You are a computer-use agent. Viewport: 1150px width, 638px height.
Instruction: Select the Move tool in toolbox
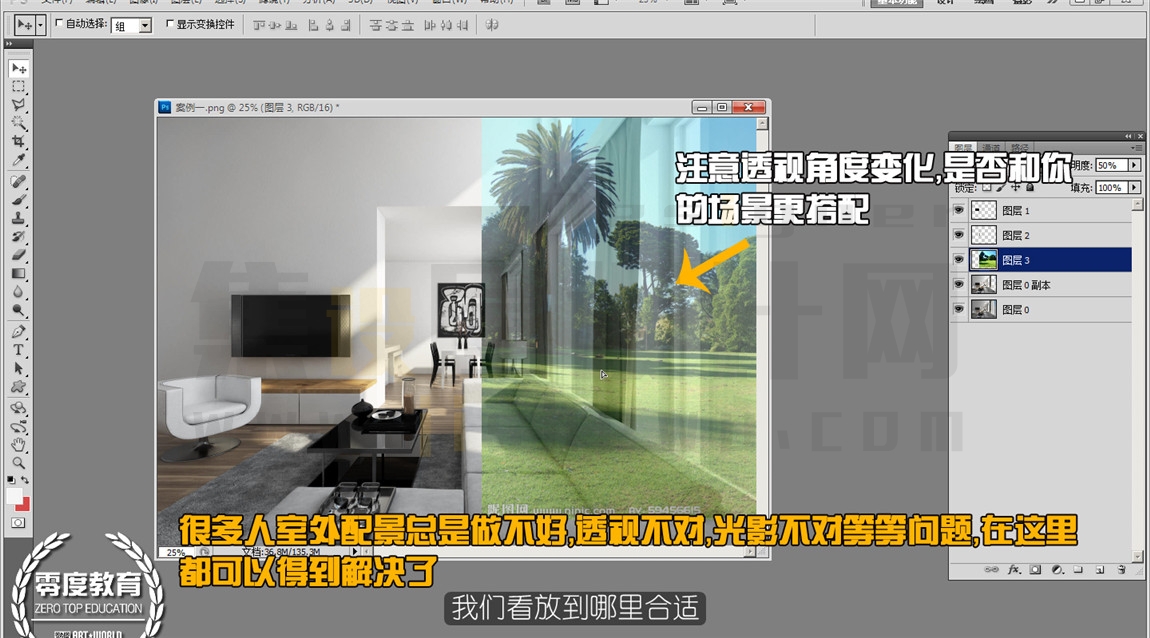coord(18,68)
